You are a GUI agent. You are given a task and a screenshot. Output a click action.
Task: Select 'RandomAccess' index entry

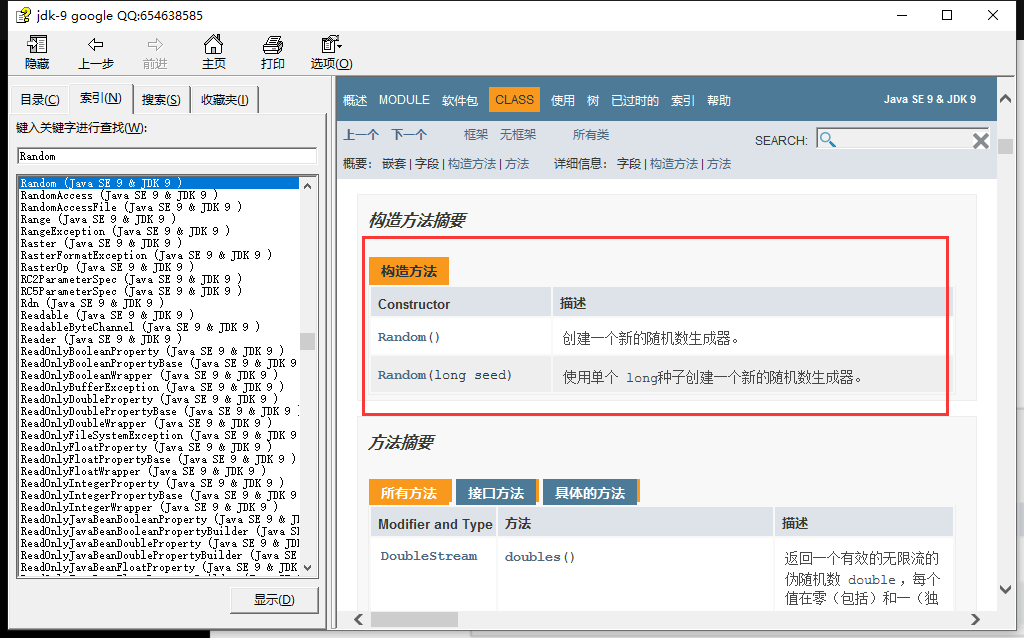pos(119,195)
